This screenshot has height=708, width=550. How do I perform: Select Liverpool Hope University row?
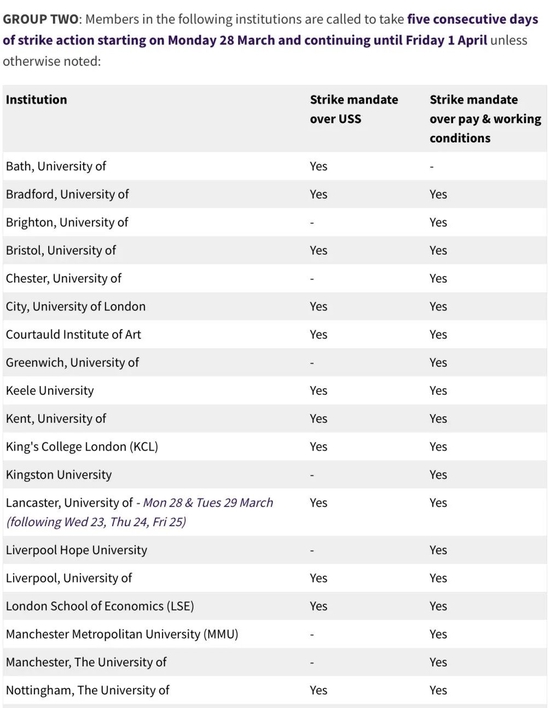(275, 550)
